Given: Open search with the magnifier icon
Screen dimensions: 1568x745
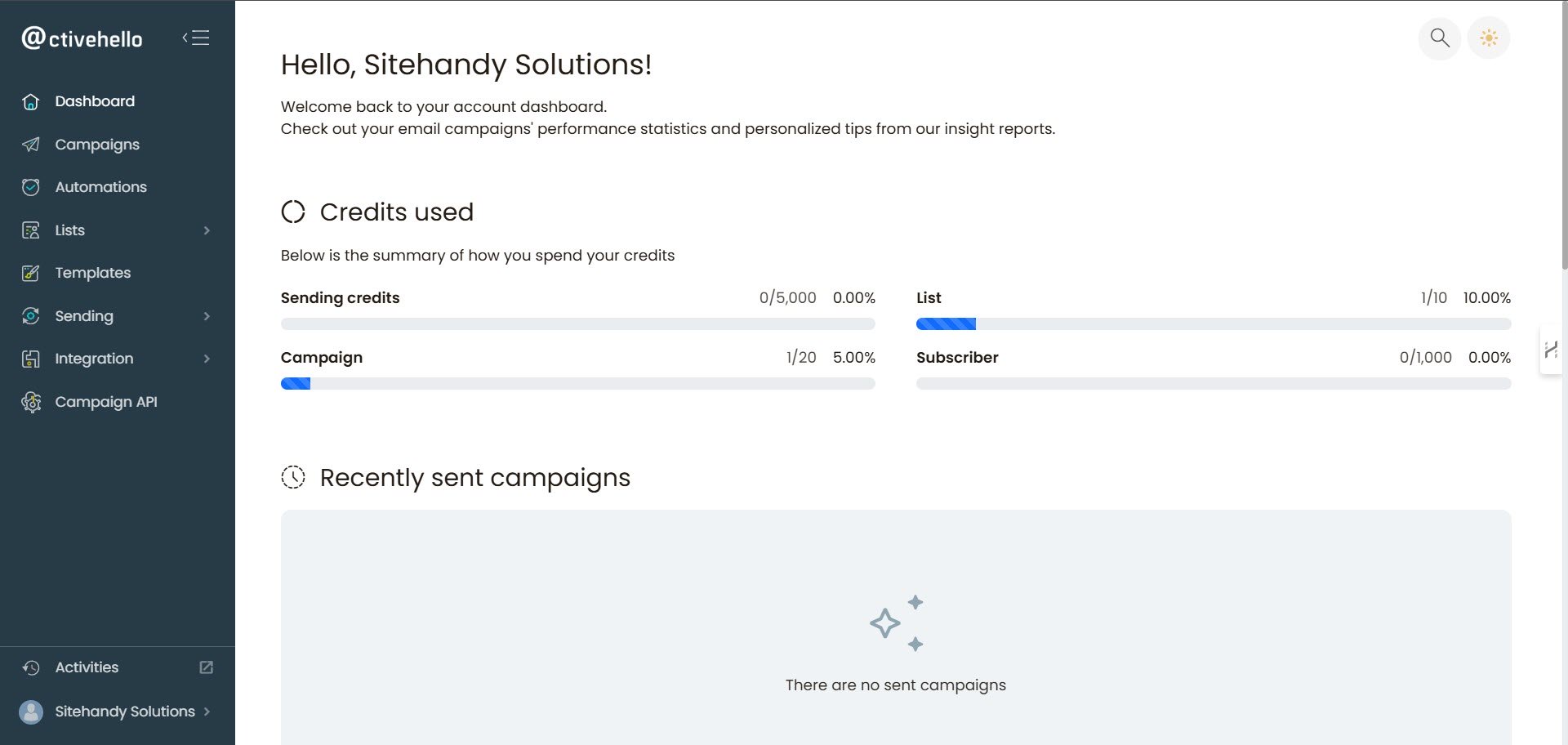Looking at the screenshot, I should coord(1439,38).
